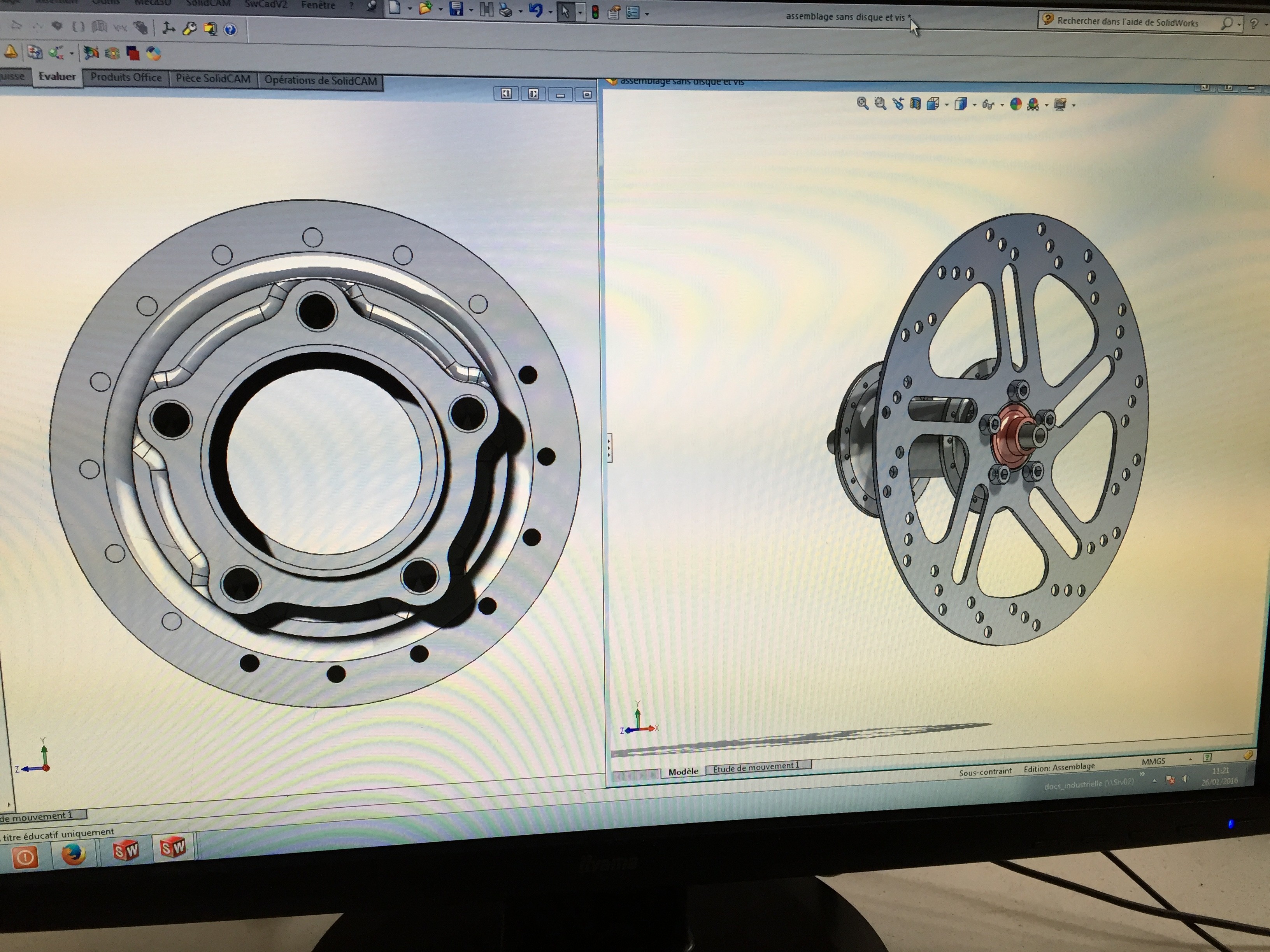Expand the Undo dropdown arrow
Viewport: 1270px width, 952px height.
click(x=550, y=12)
